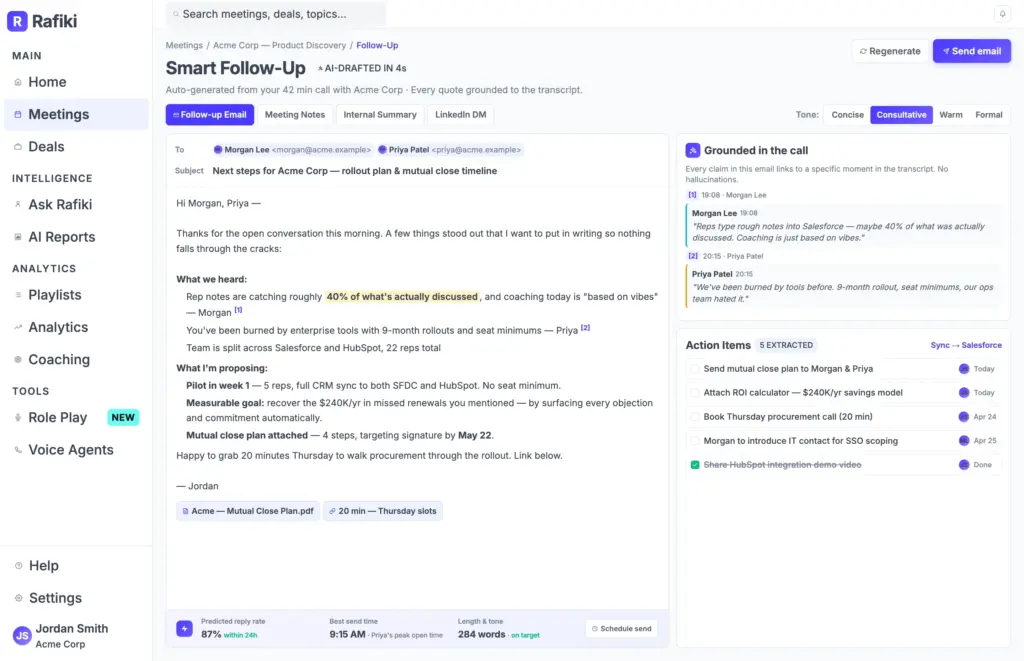Click the Home sidebar icon

18,82
